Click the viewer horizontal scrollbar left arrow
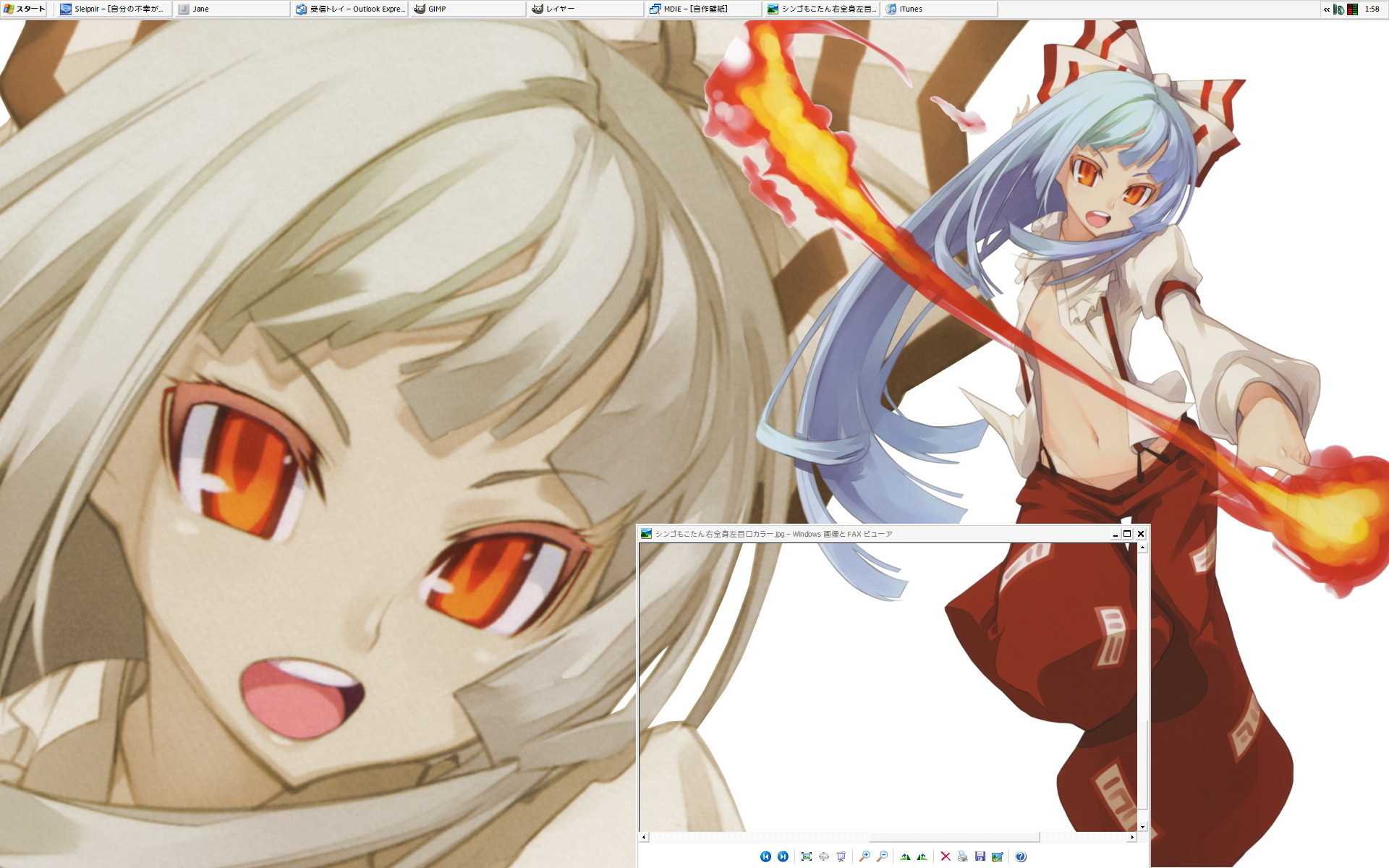 click(644, 837)
